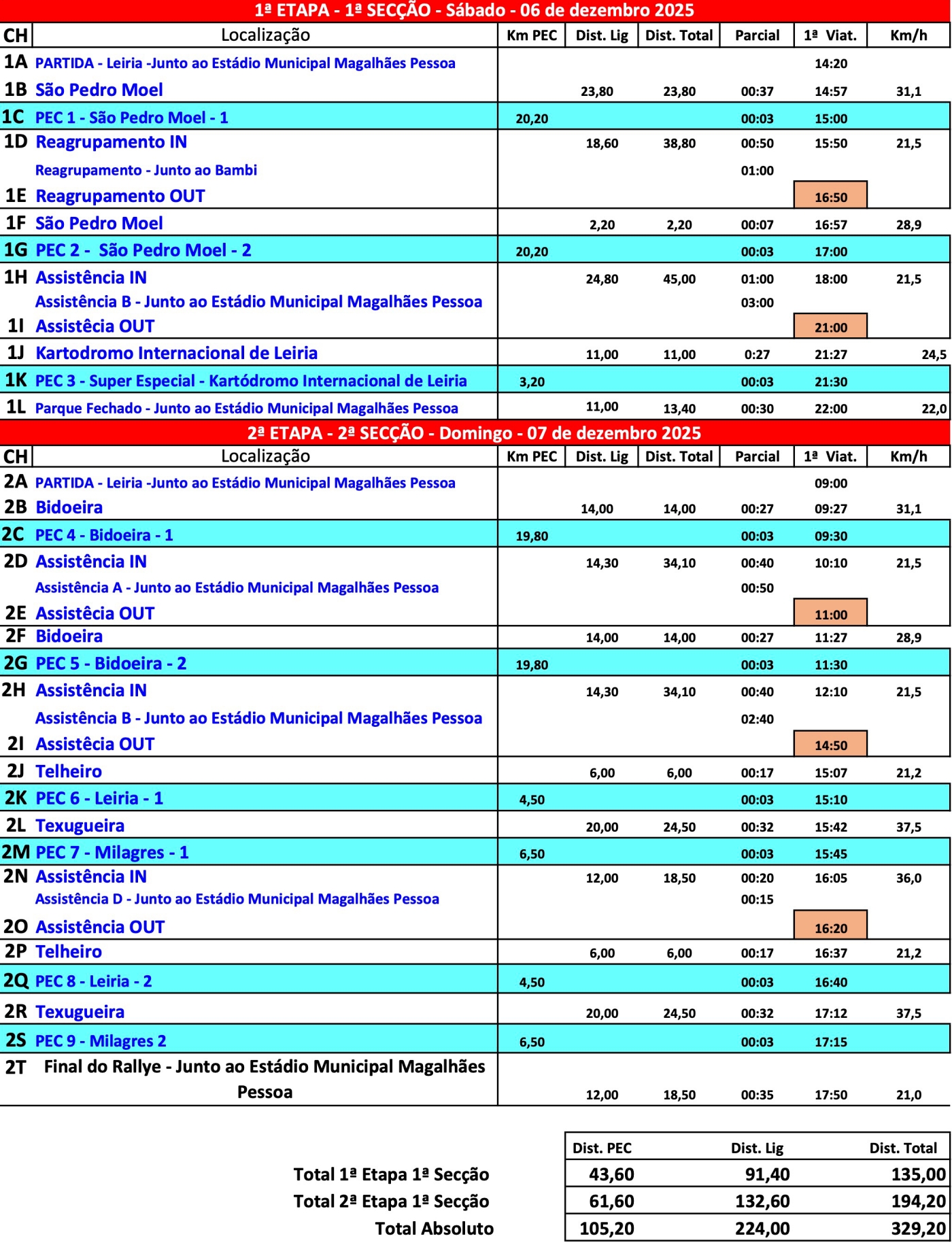The height and width of the screenshot is (1243, 952).
Task: Select the Total Absoluto 329,20 total cell
Action: tap(918, 1228)
